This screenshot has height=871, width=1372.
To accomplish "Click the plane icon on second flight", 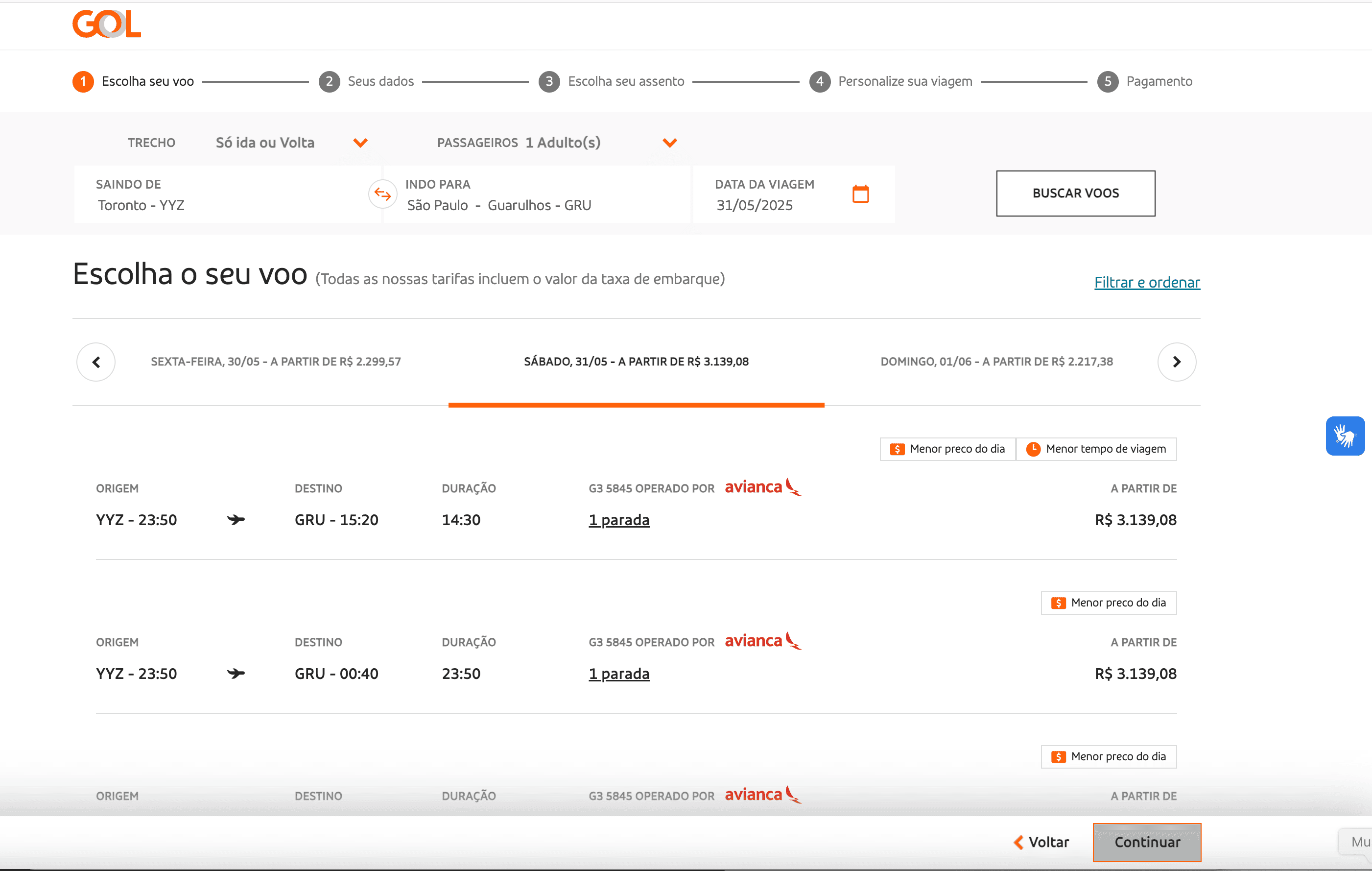I will click(236, 673).
